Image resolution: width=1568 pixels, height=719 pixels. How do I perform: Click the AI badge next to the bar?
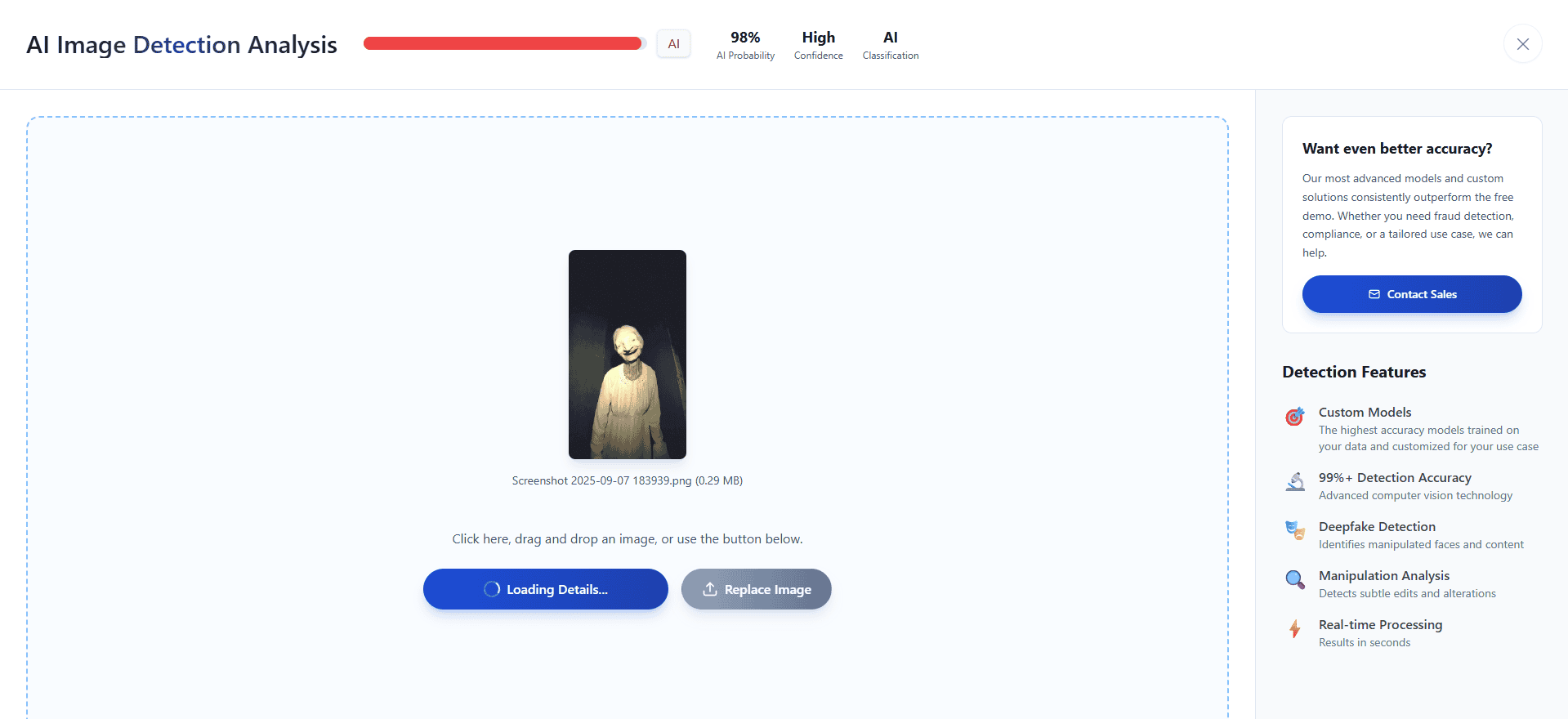coord(673,44)
